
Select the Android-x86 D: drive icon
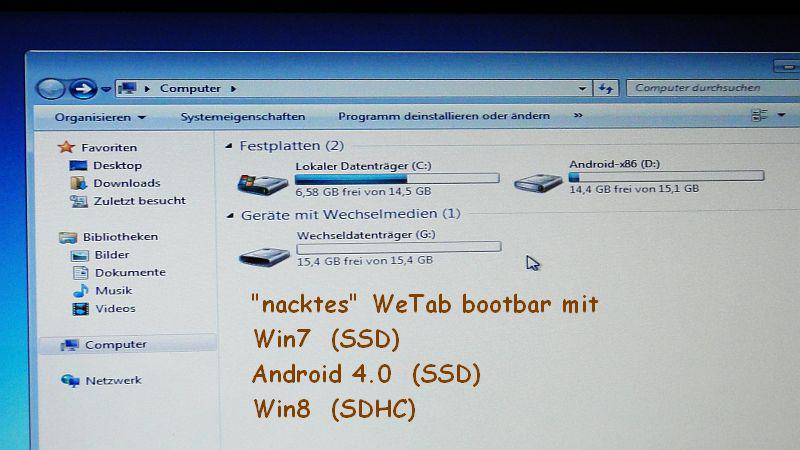[x=538, y=183]
